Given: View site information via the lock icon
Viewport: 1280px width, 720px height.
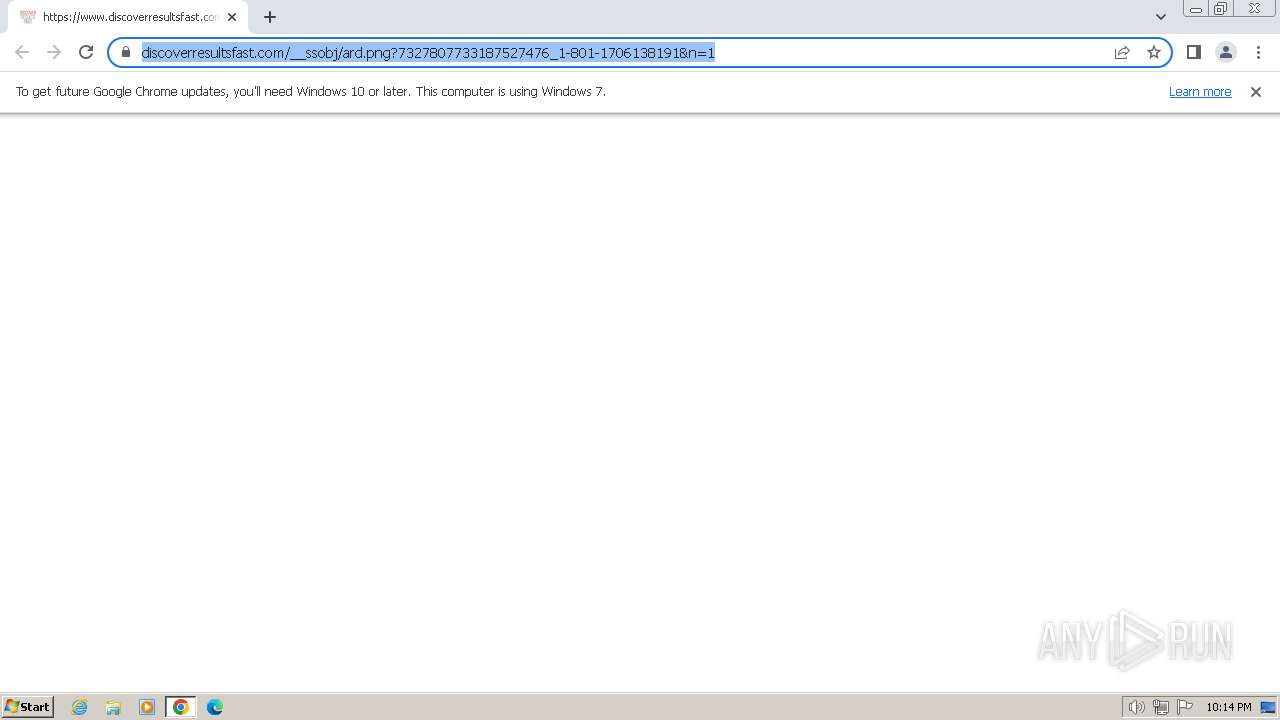Looking at the screenshot, I should coord(126,52).
